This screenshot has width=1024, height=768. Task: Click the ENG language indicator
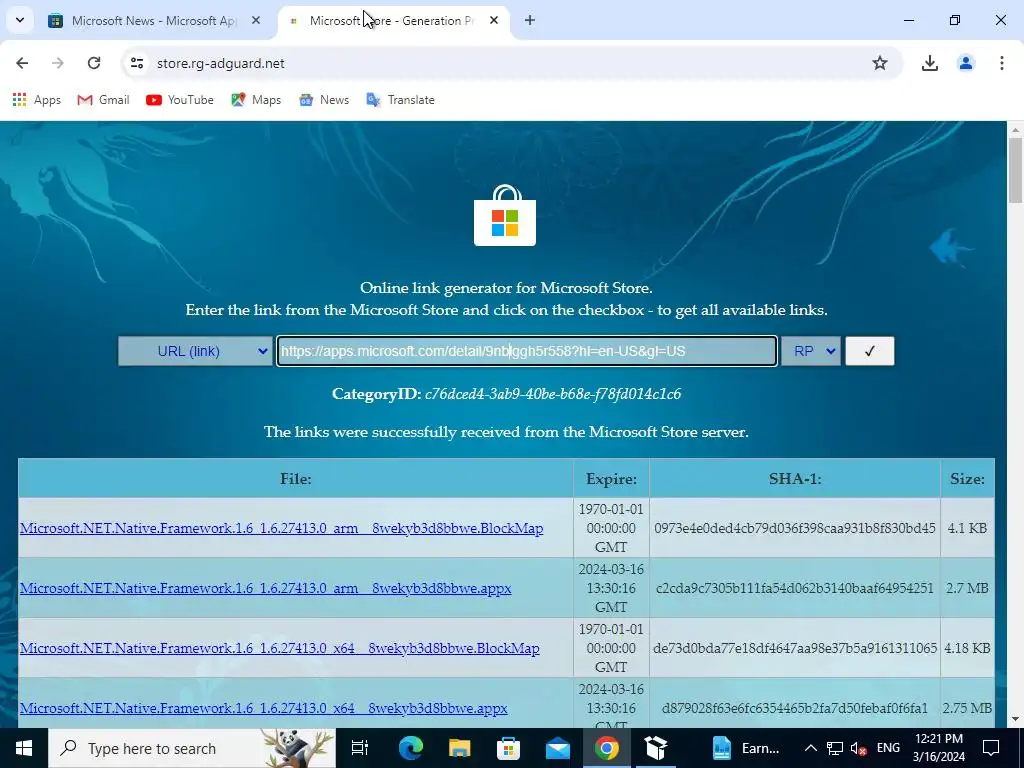pyautogui.click(x=888, y=748)
